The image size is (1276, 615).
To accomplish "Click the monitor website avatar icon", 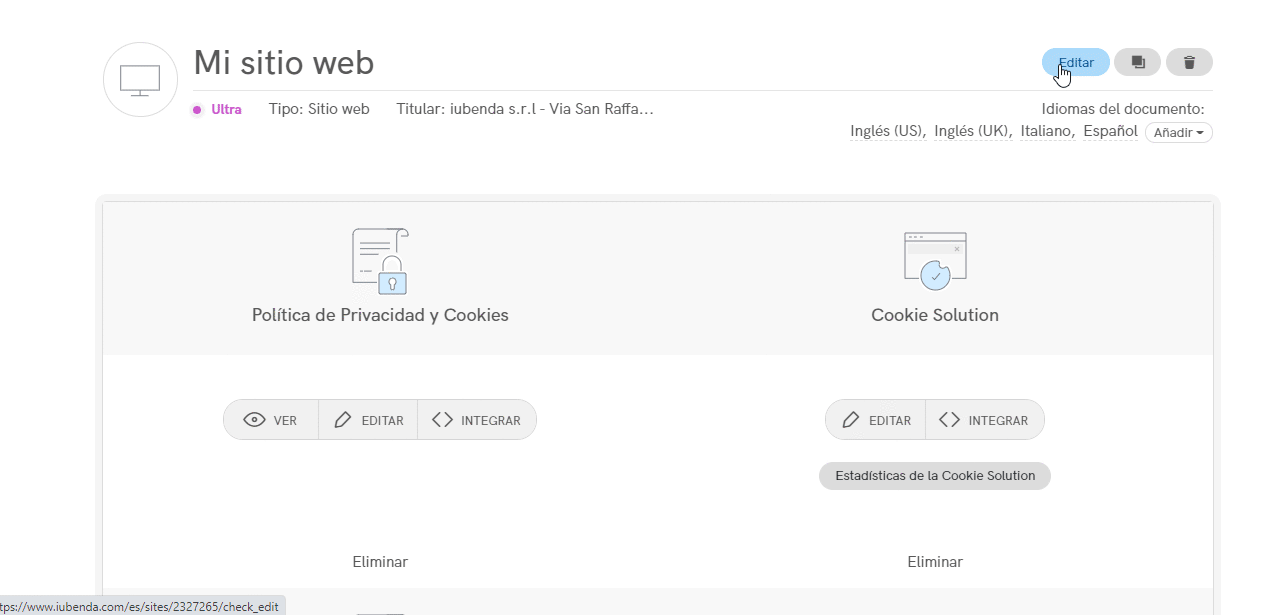I will [140, 80].
